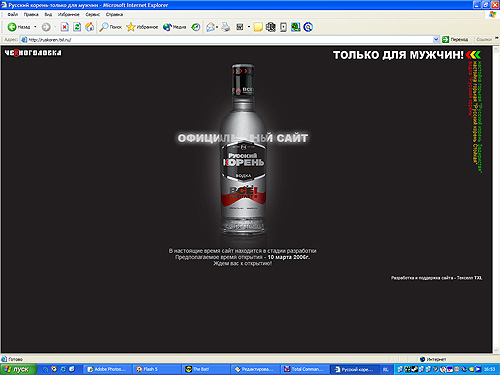Stop loading with the red X icon
This screenshot has height=375, width=500.
tap(65, 27)
